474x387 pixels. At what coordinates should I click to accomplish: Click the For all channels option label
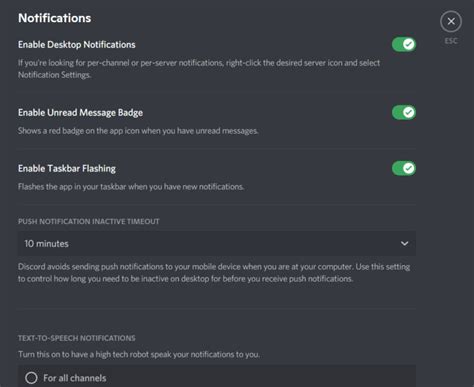75,378
